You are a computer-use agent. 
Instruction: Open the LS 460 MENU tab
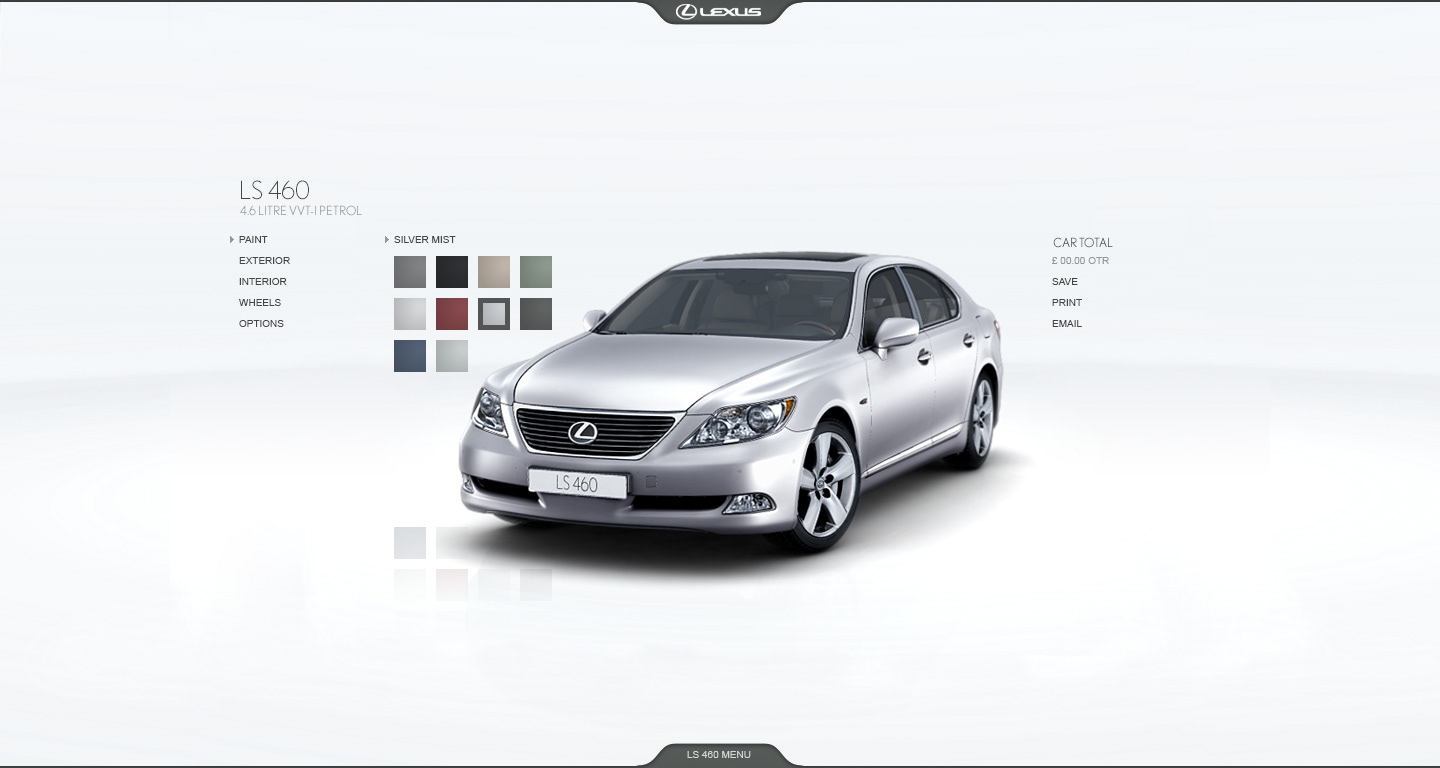tap(718, 754)
